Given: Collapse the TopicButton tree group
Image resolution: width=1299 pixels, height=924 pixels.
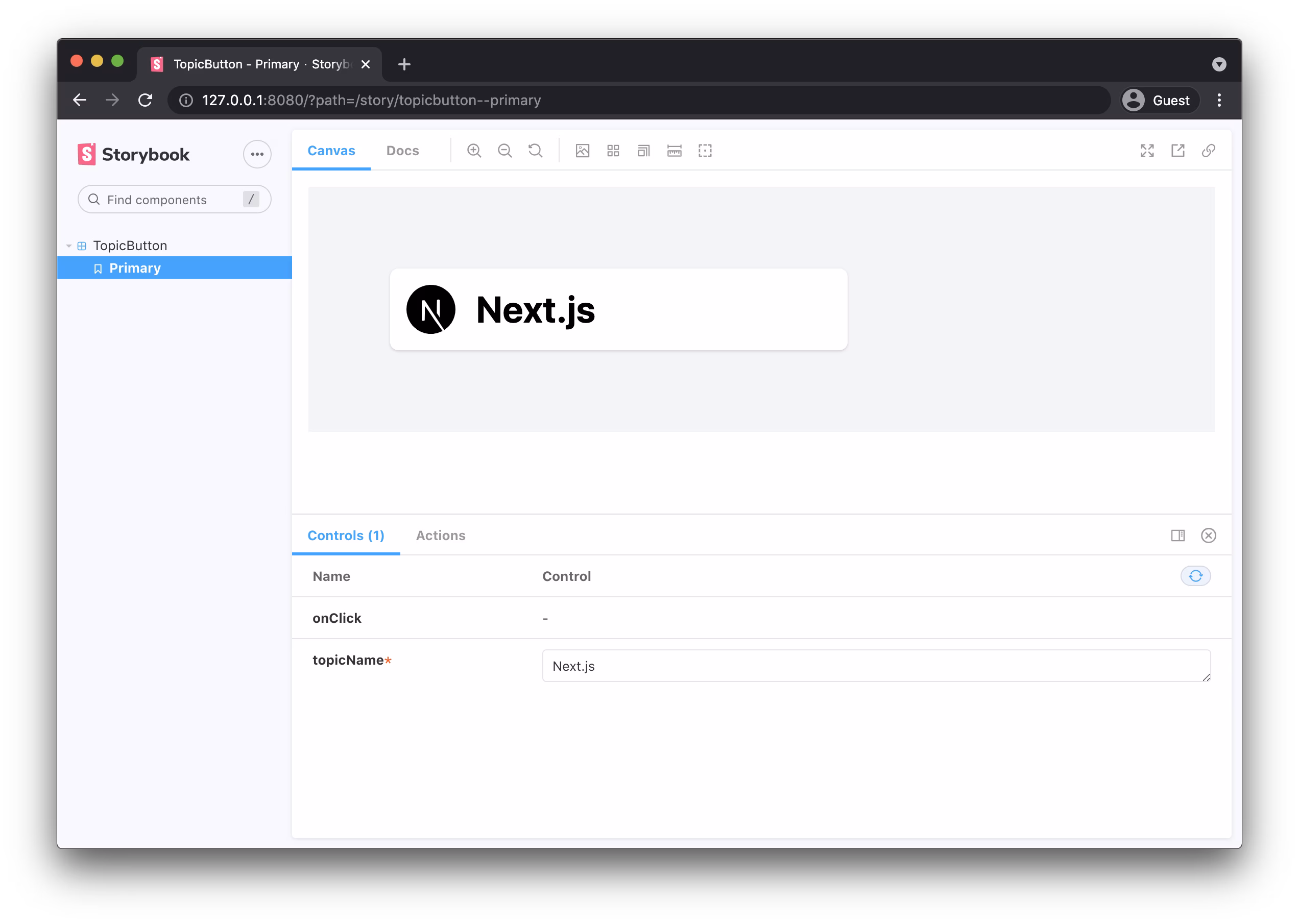Looking at the screenshot, I should coord(69,246).
